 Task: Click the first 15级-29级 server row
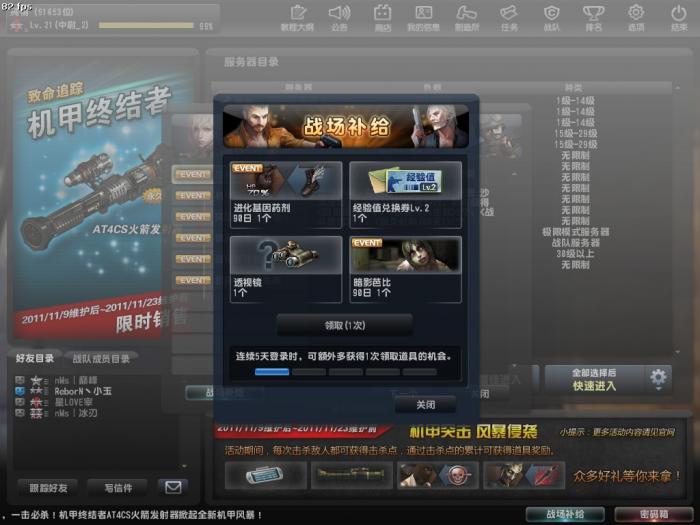pos(575,133)
